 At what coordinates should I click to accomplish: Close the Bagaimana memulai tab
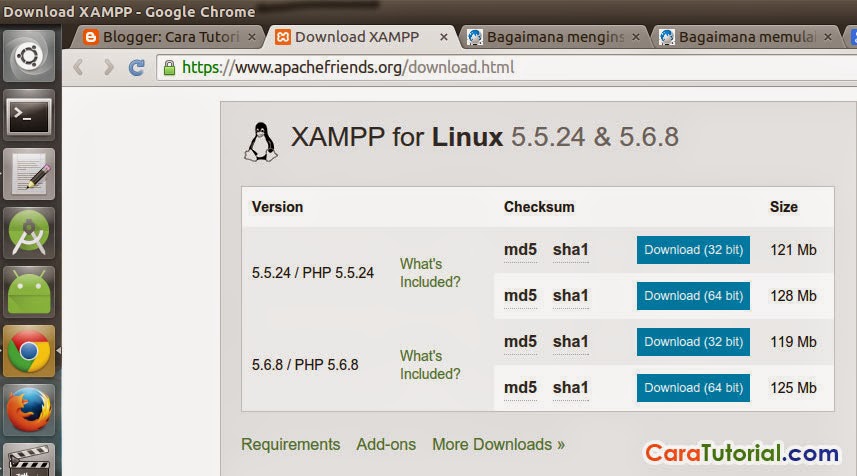[x=828, y=37]
